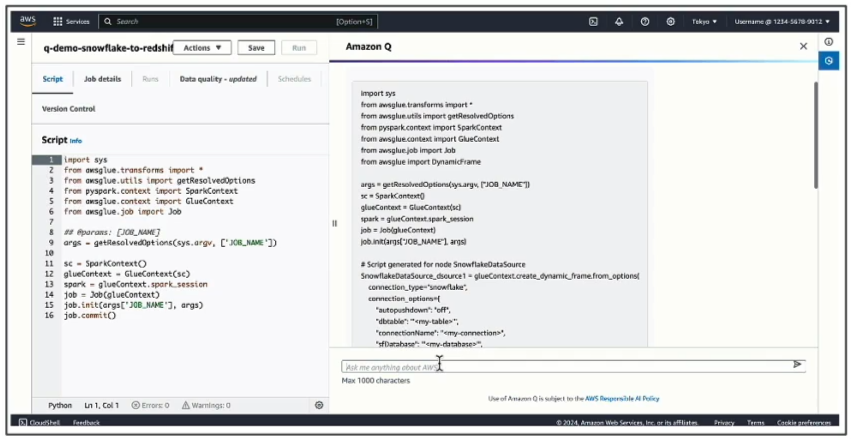
Task: Open the Privacy footer link
Action: point(724,423)
